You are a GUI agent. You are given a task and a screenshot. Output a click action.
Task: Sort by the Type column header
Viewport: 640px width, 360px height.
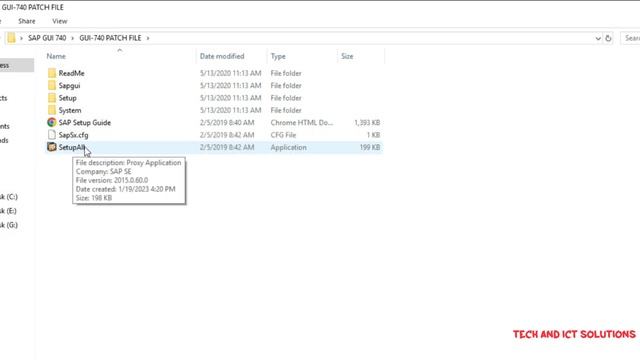pos(278,56)
